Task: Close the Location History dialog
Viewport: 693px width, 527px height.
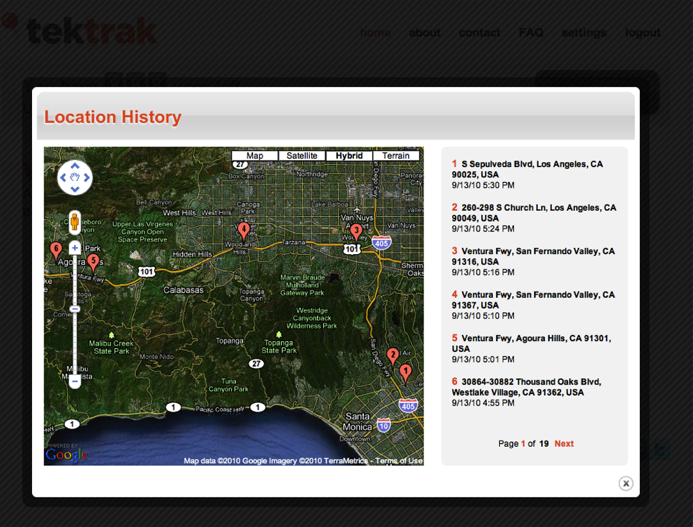Action: (626, 483)
